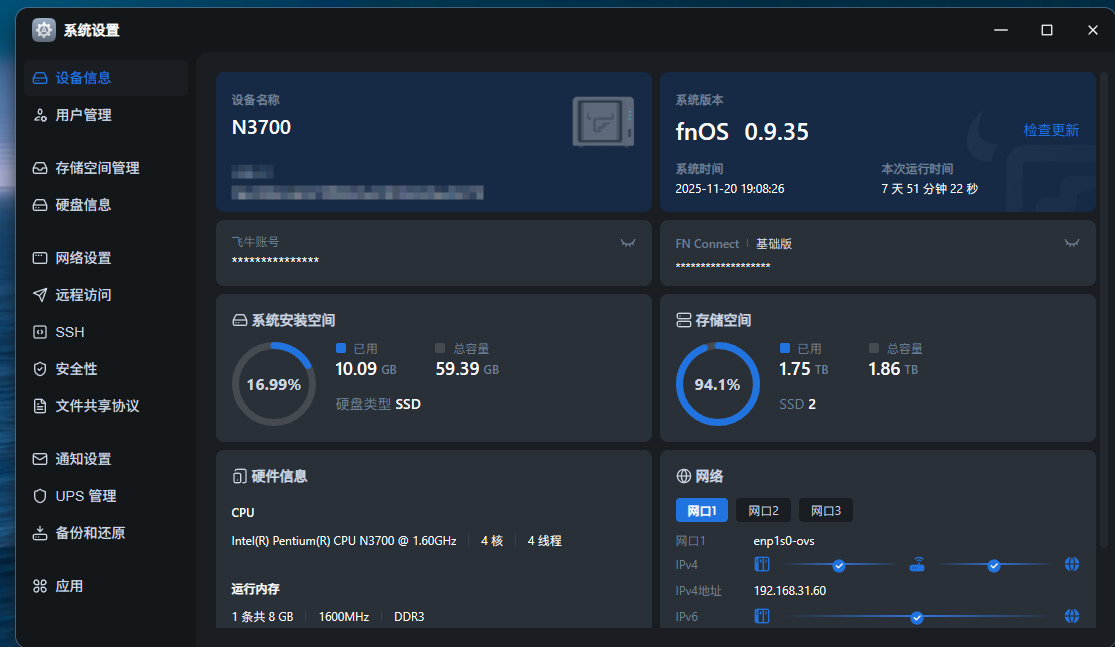
Task: Click the 安全性 shield icon
Action: coord(40,369)
